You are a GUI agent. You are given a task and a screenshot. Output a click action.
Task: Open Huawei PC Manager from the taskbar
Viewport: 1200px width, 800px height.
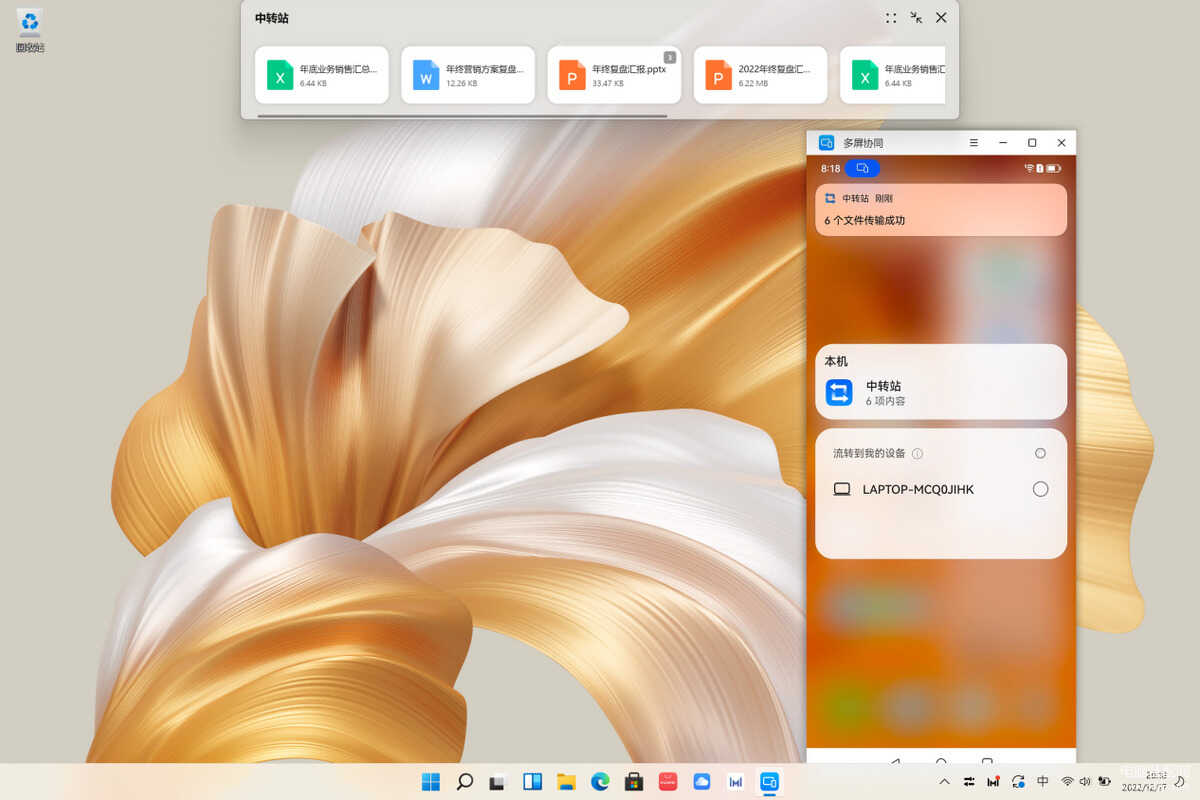tap(735, 782)
